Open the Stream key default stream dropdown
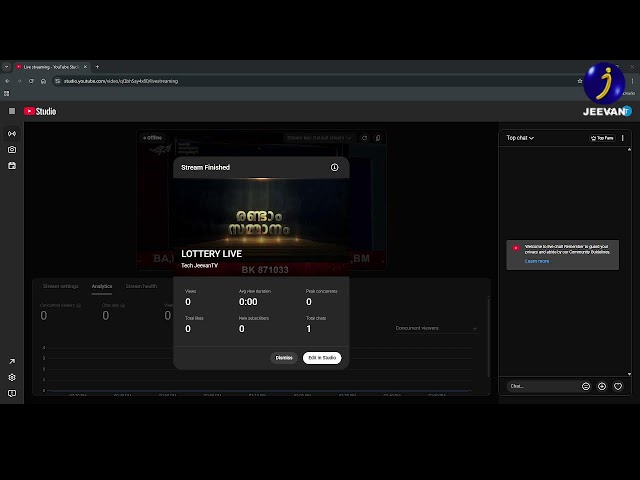 tap(319, 138)
